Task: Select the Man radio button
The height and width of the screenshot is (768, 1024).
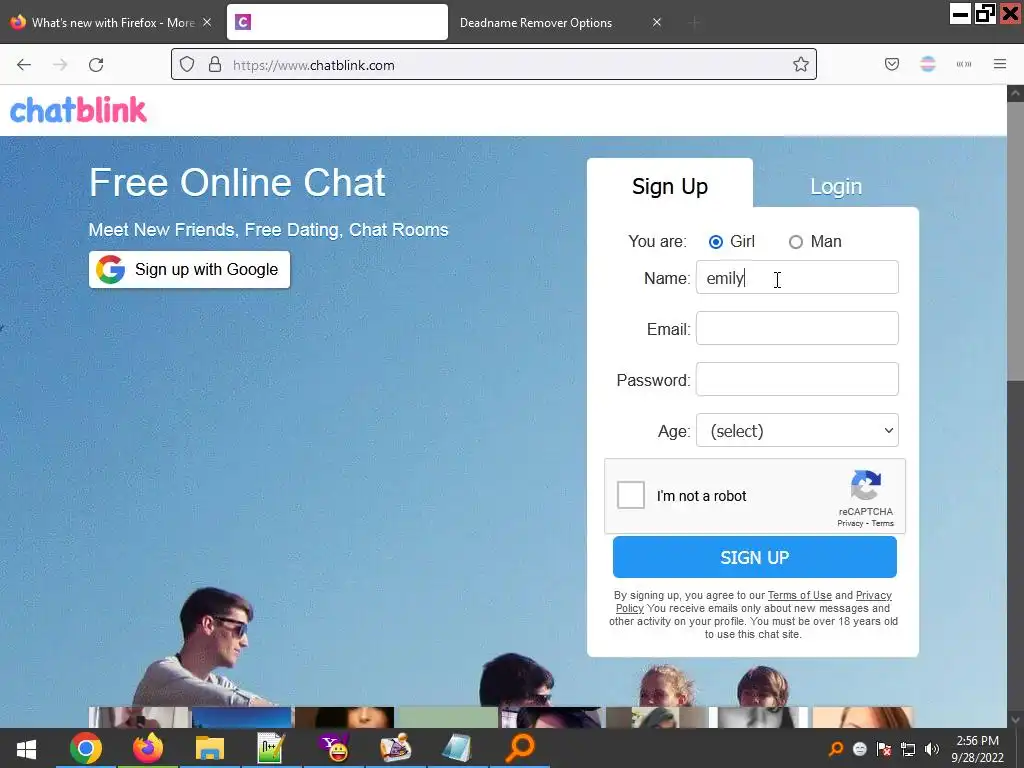Action: click(x=795, y=242)
